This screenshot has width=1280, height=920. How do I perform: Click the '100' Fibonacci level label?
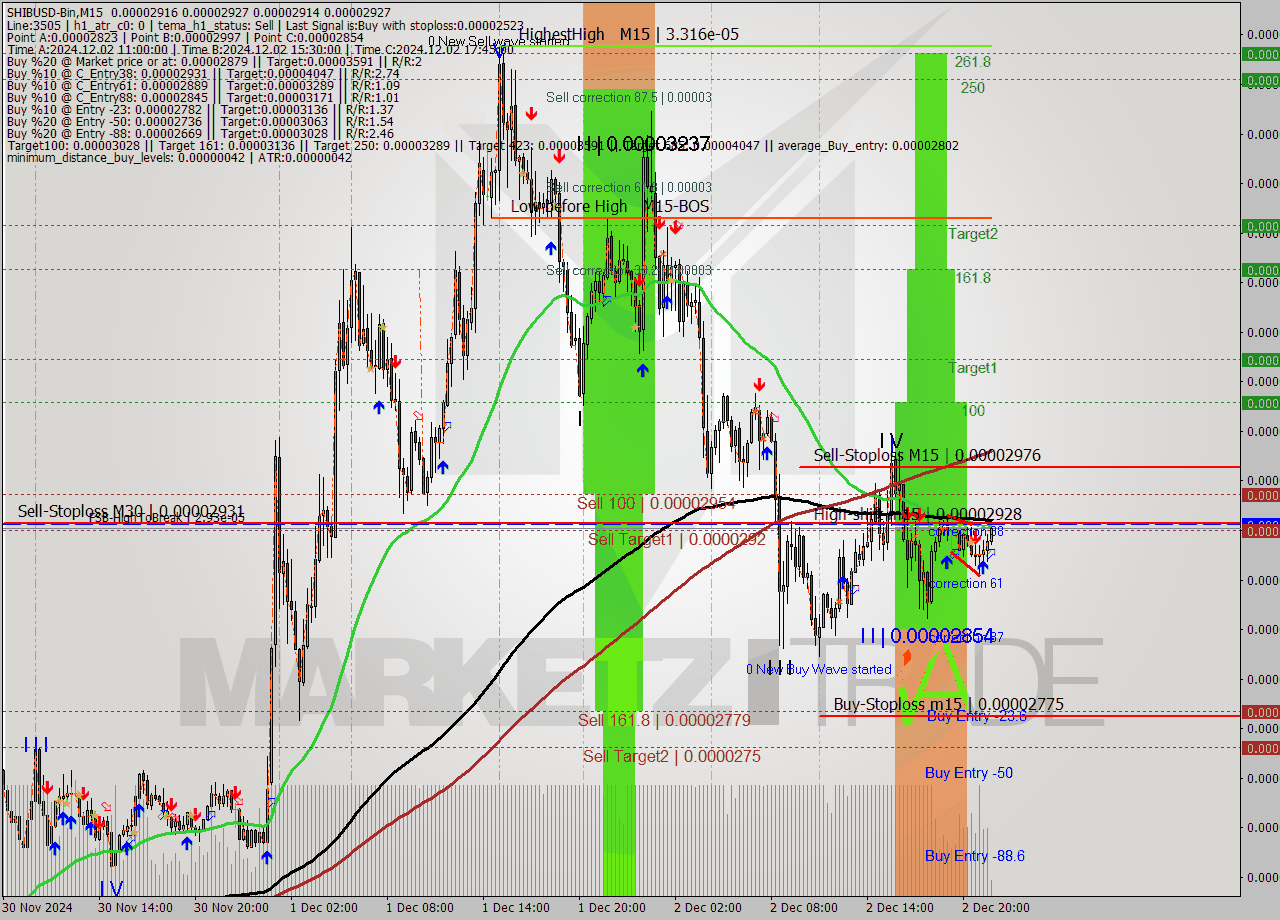973,411
